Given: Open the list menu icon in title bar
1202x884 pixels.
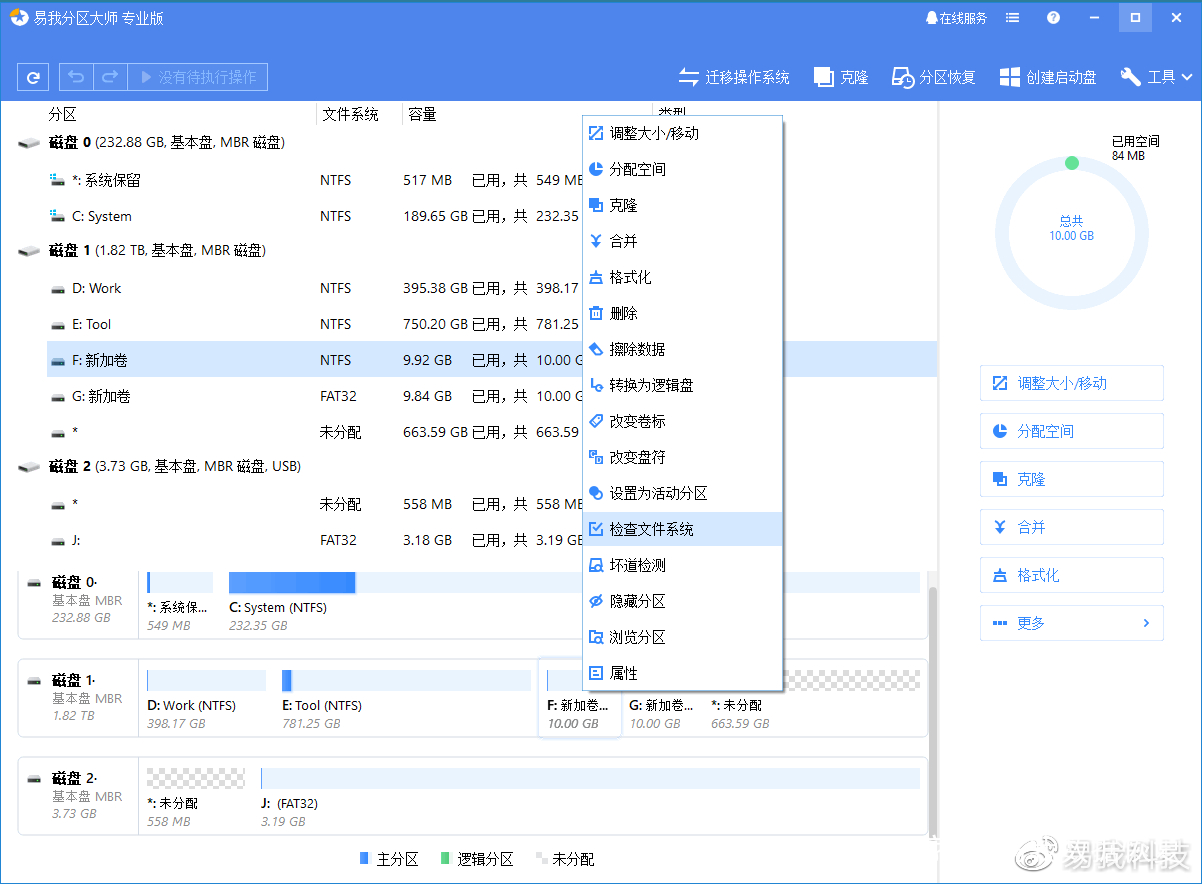Looking at the screenshot, I should pos(1013,18).
